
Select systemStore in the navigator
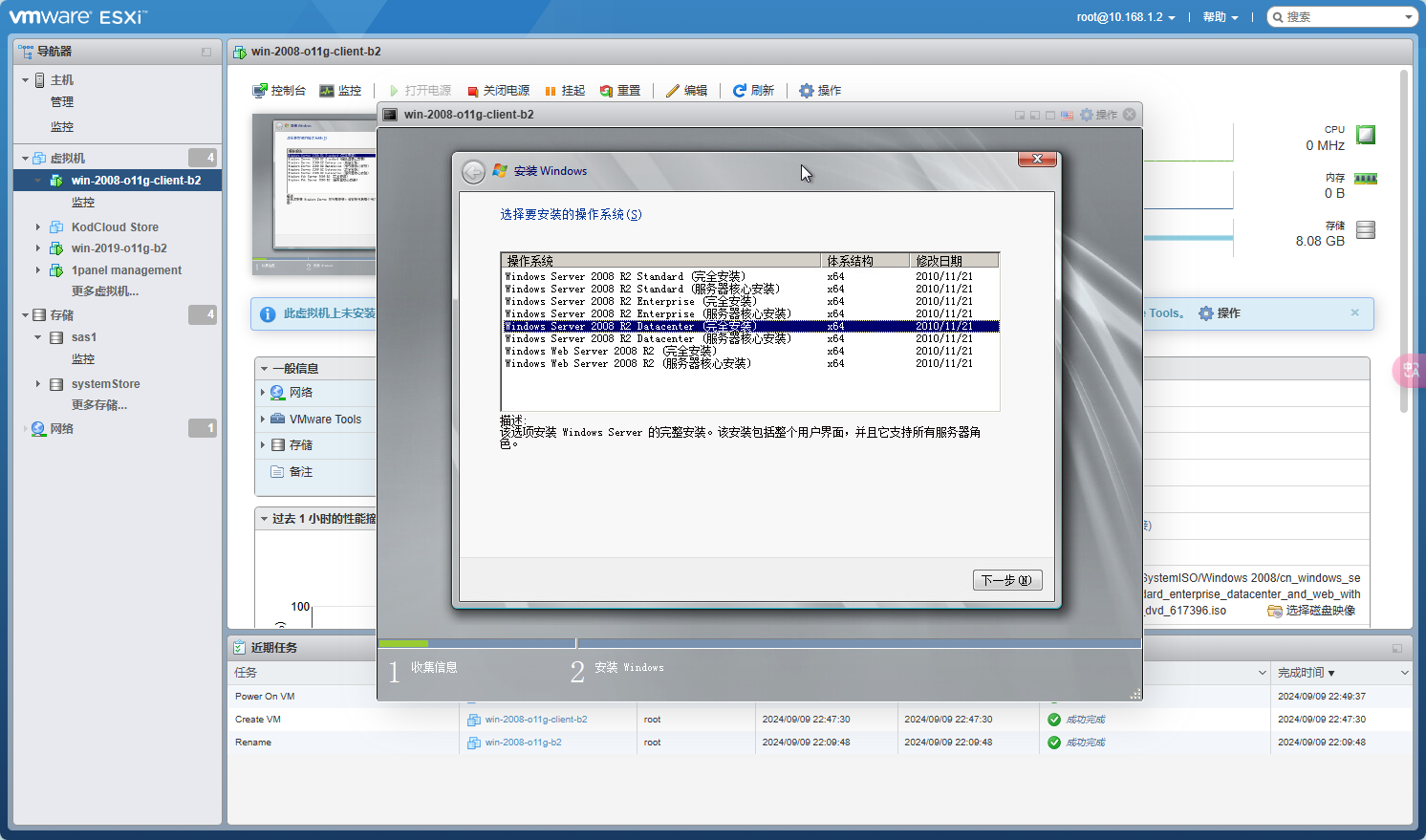[105, 384]
